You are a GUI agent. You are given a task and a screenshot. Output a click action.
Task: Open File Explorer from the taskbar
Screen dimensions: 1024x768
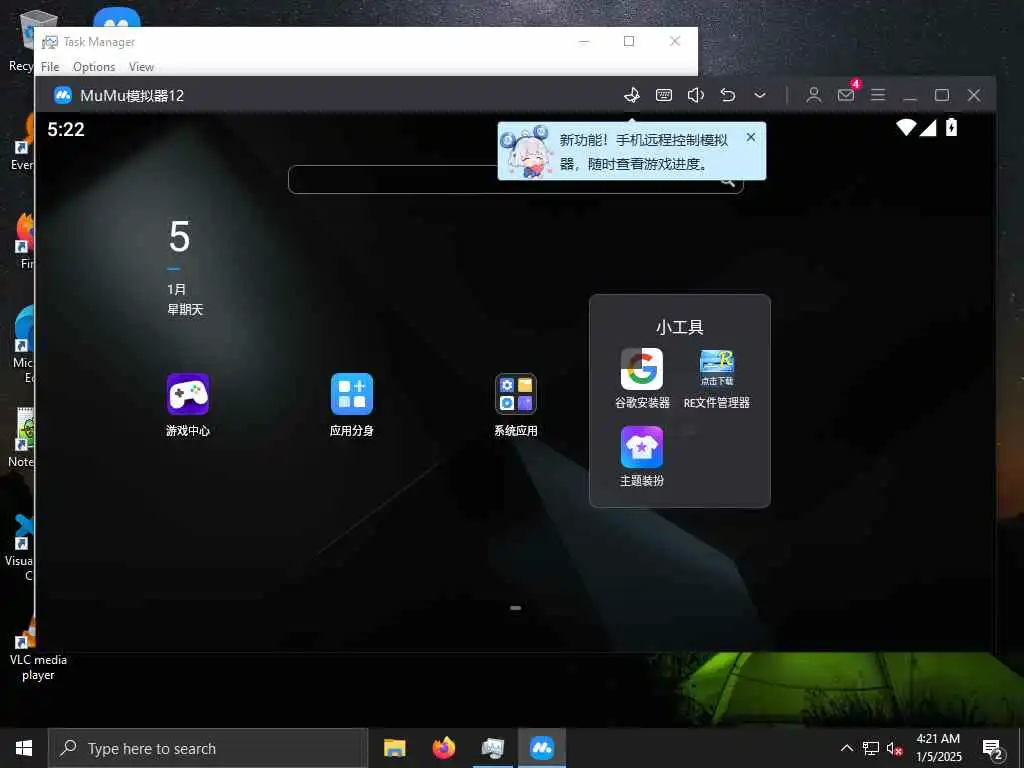tap(394, 748)
